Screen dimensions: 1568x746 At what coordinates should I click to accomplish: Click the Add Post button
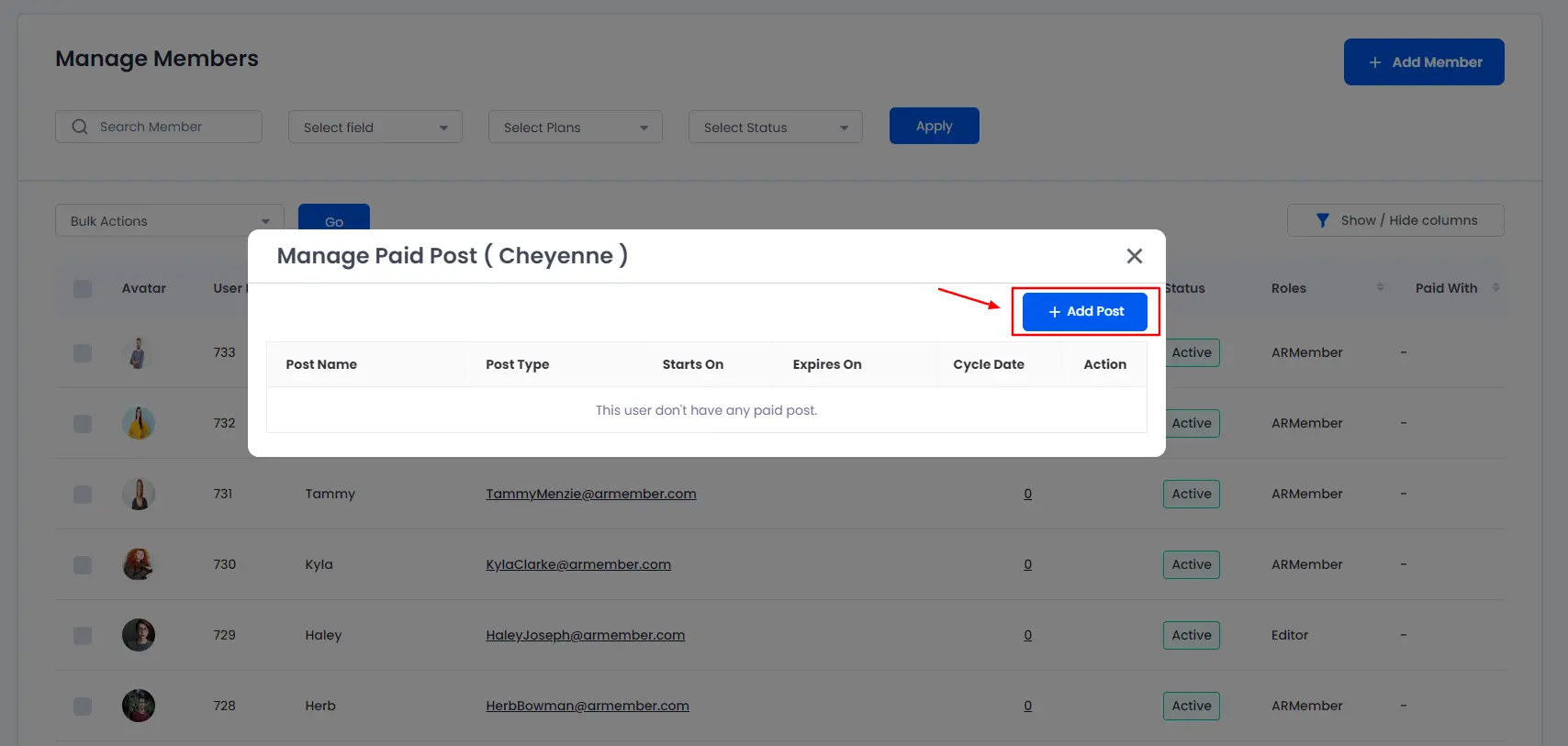(1085, 312)
